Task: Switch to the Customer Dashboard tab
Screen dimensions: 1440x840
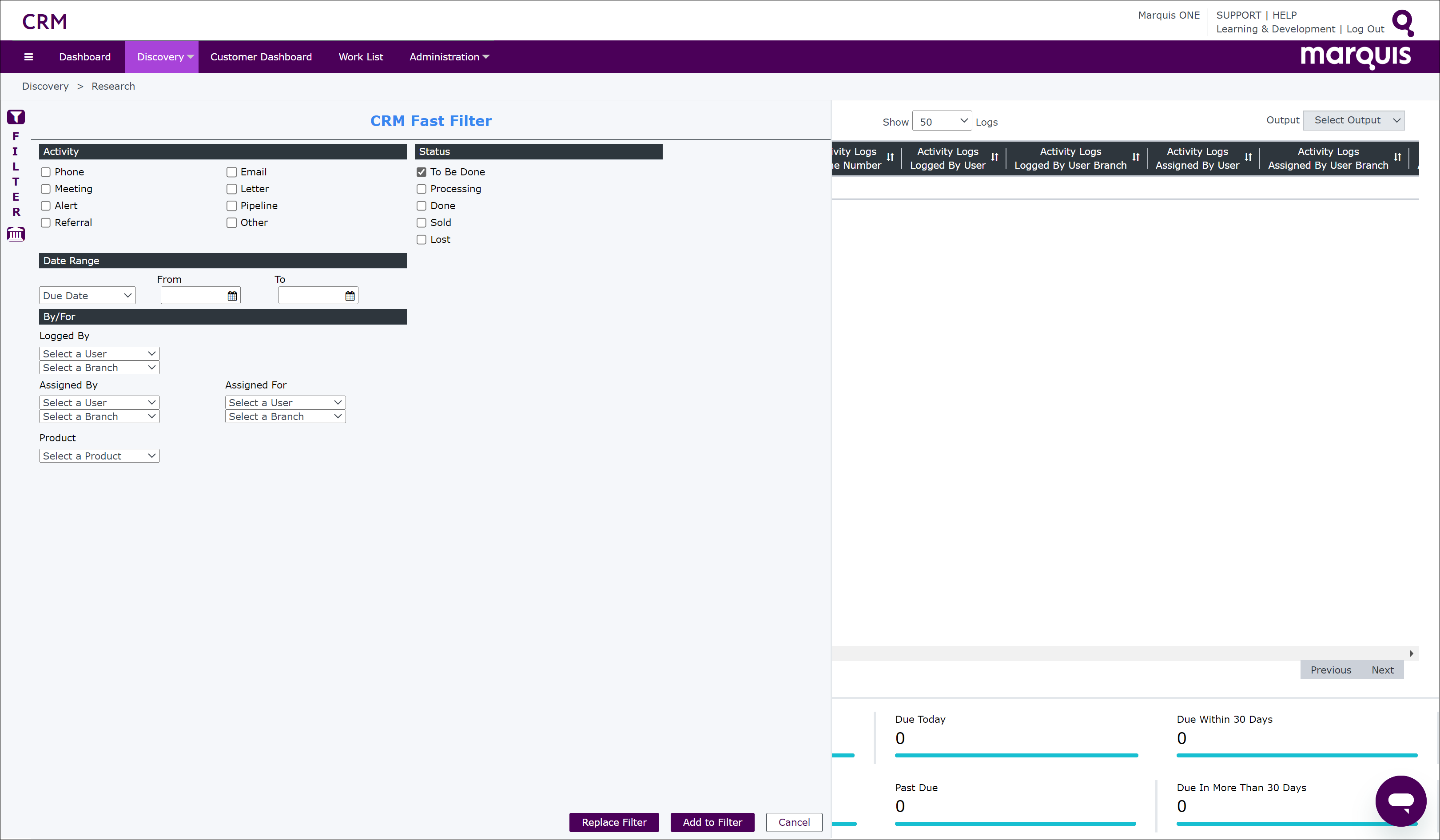Action: pyautogui.click(x=261, y=56)
